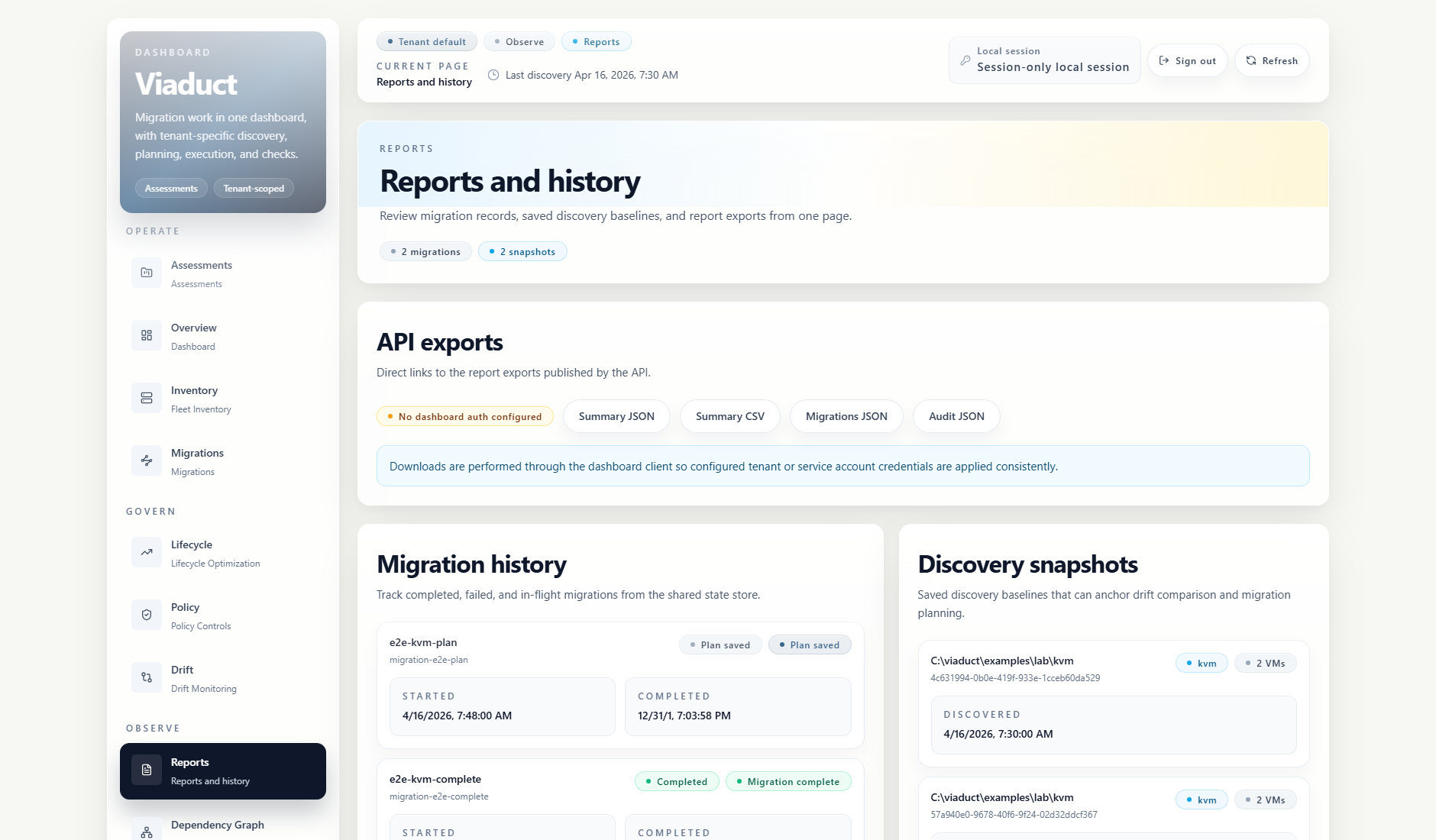The height and width of the screenshot is (840, 1436).
Task: Click the Drift monitoring compare icon
Action: pos(147,677)
